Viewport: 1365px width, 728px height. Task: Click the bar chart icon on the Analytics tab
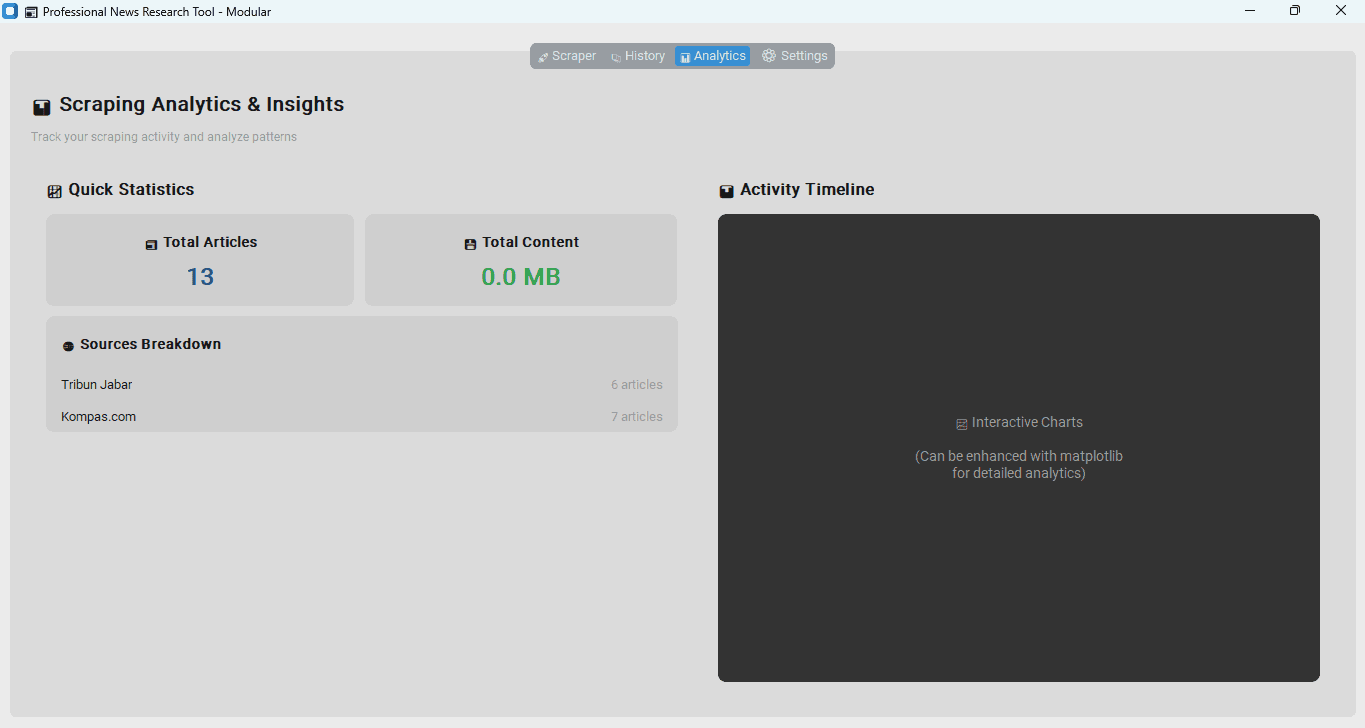point(684,55)
